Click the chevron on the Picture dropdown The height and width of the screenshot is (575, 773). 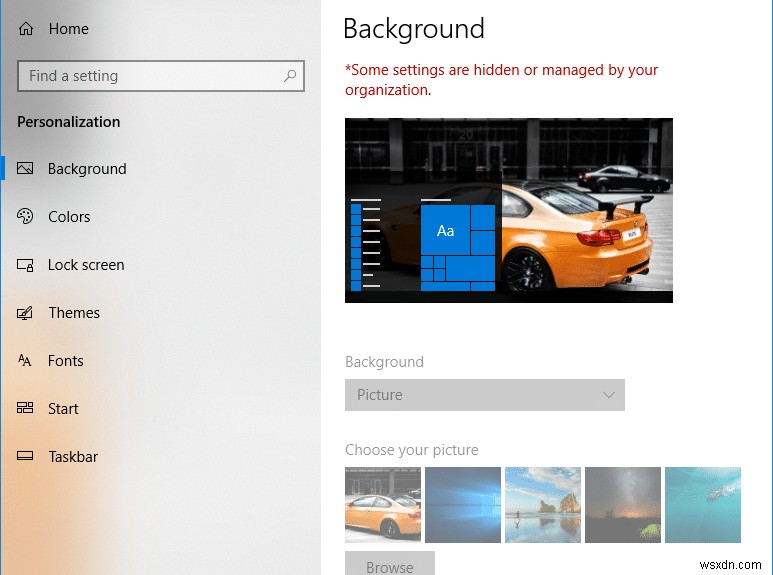609,395
